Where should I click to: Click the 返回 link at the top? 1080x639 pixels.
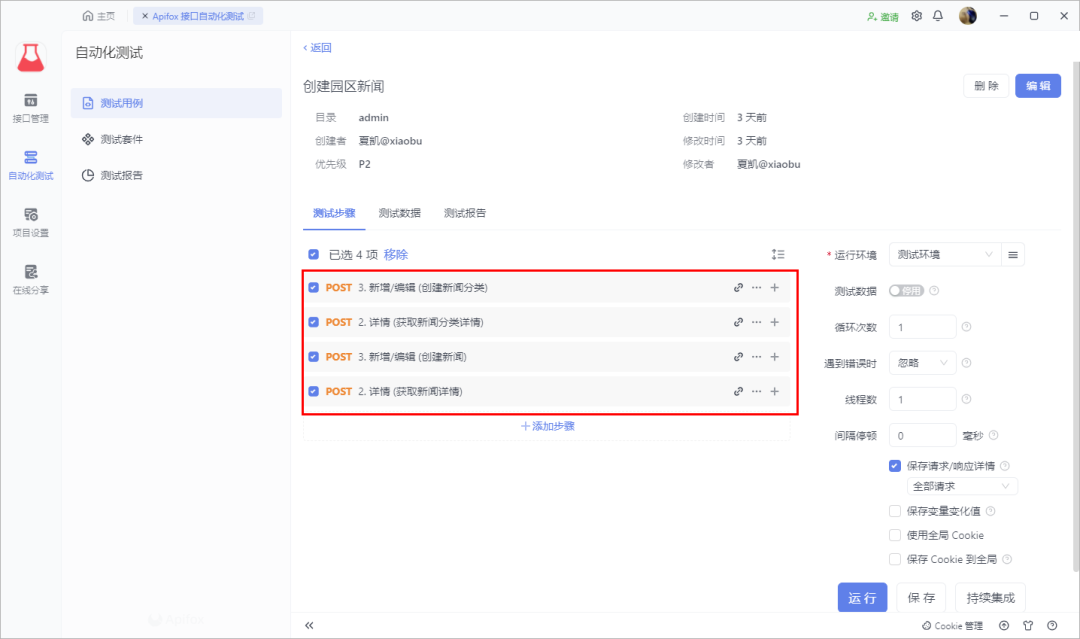point(317,47)
